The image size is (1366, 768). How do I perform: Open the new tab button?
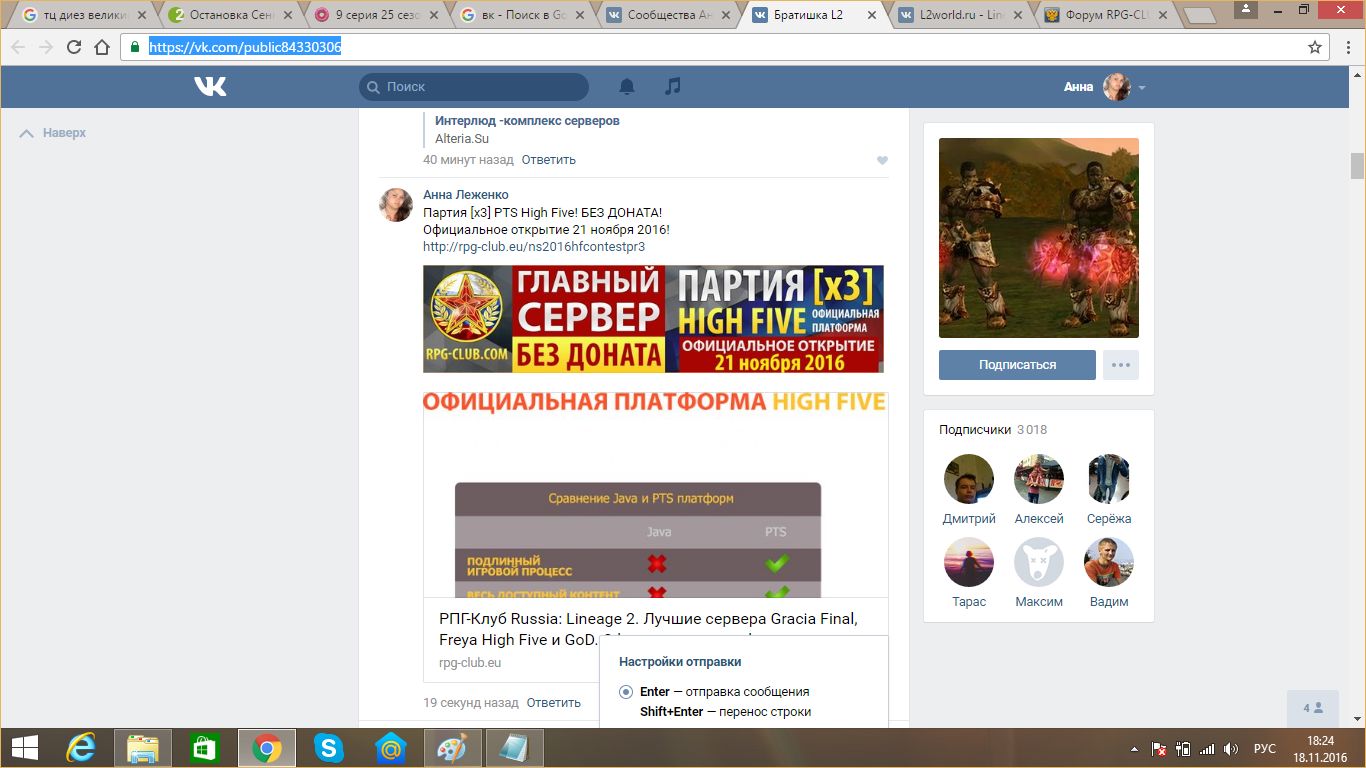(x=1199, y=16)
